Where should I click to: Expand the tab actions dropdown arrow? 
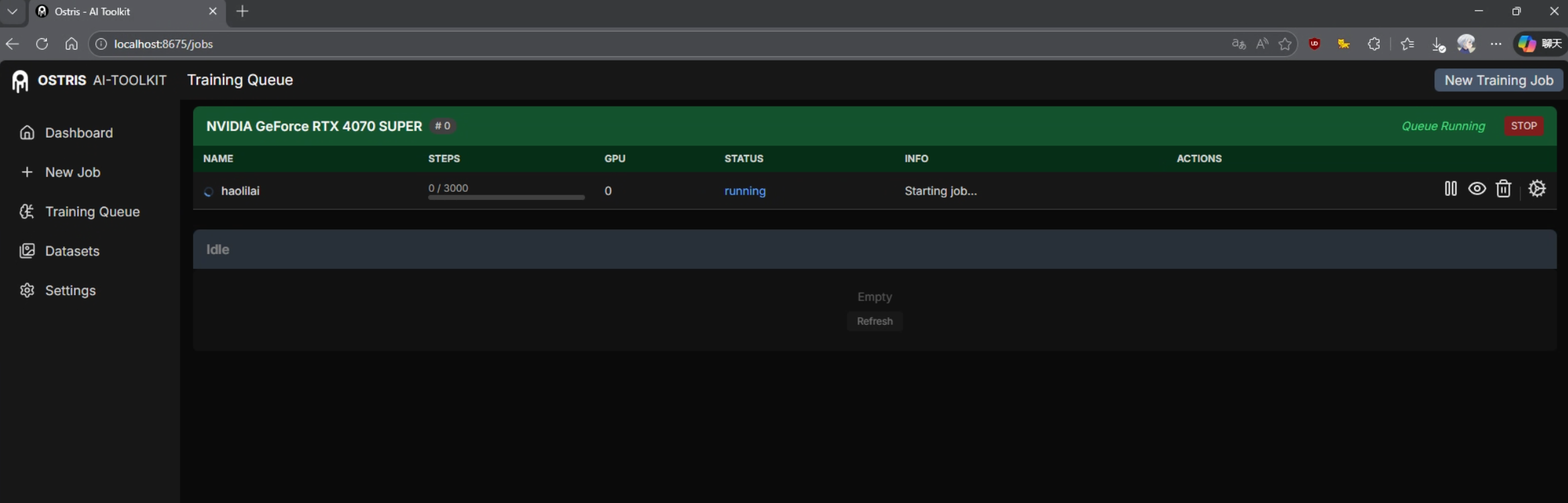[x=12, y=11]
